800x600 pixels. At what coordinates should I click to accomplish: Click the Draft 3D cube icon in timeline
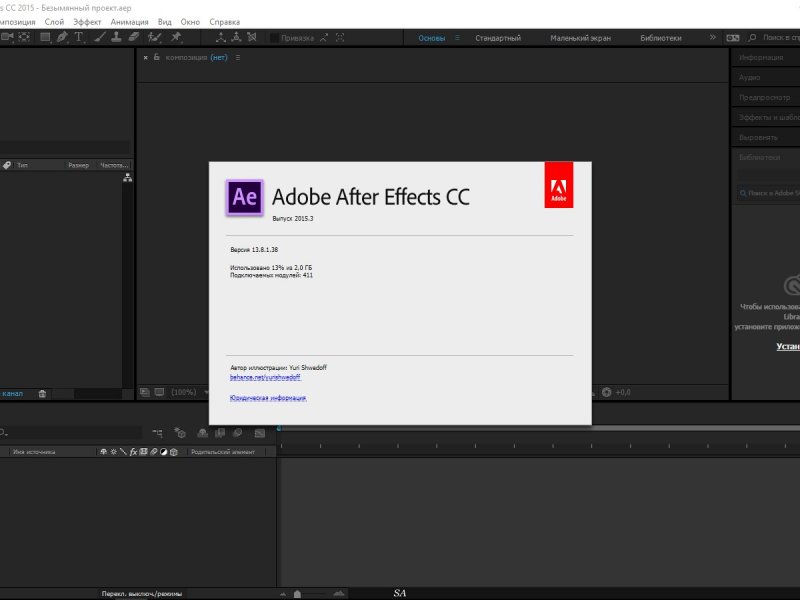pos(180,433)
